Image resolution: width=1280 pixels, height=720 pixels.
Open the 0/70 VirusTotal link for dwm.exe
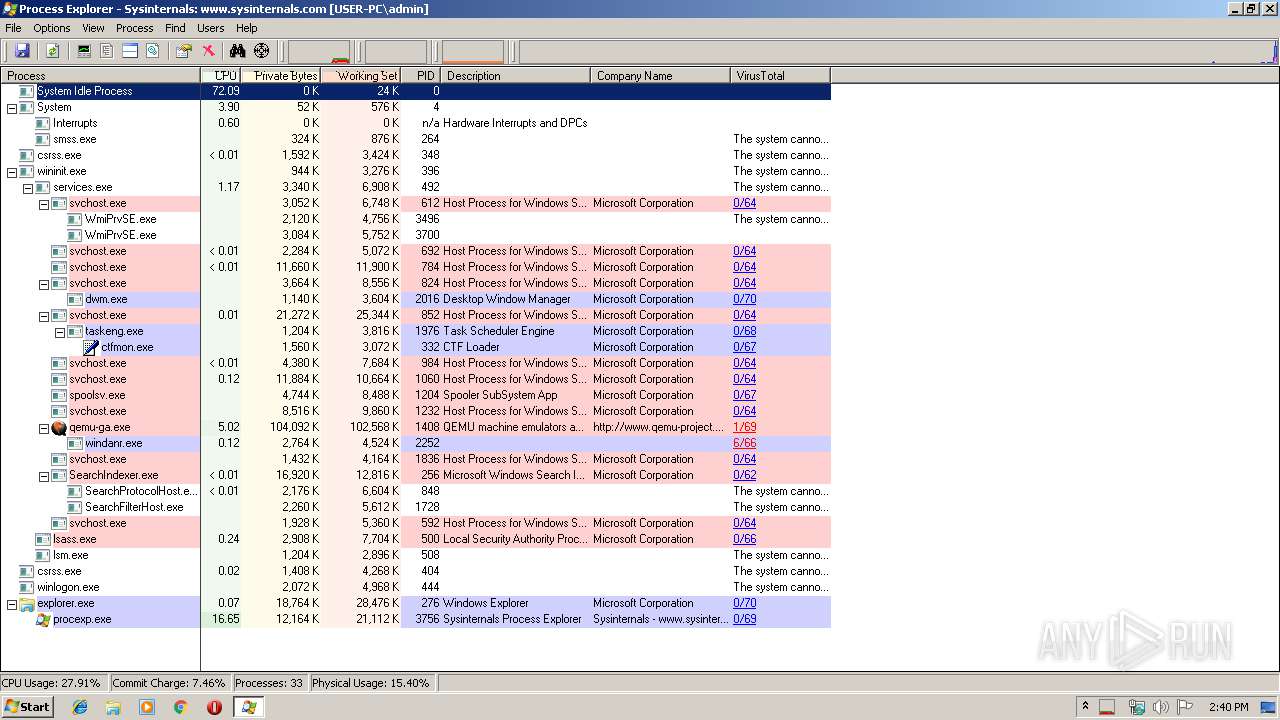pyautogui.click(x=744, y=299)
